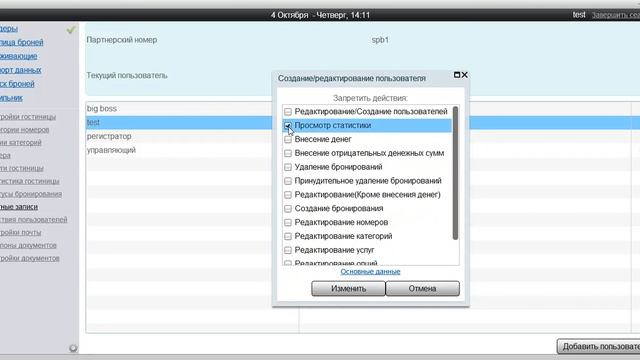Open учётные записи sidebar item

(x=19, y=207)
